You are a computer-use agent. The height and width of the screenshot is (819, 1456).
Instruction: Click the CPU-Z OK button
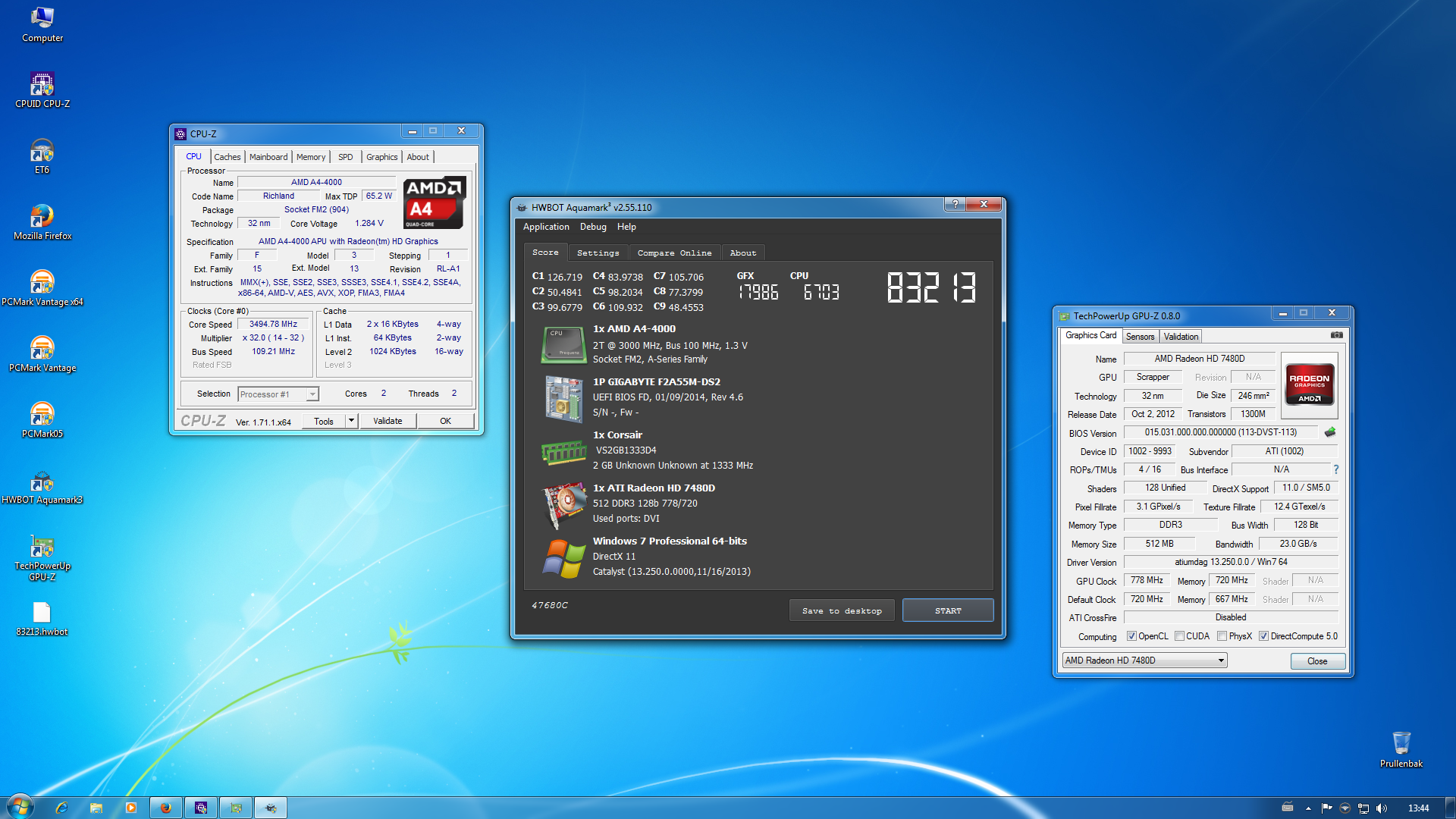445,421
